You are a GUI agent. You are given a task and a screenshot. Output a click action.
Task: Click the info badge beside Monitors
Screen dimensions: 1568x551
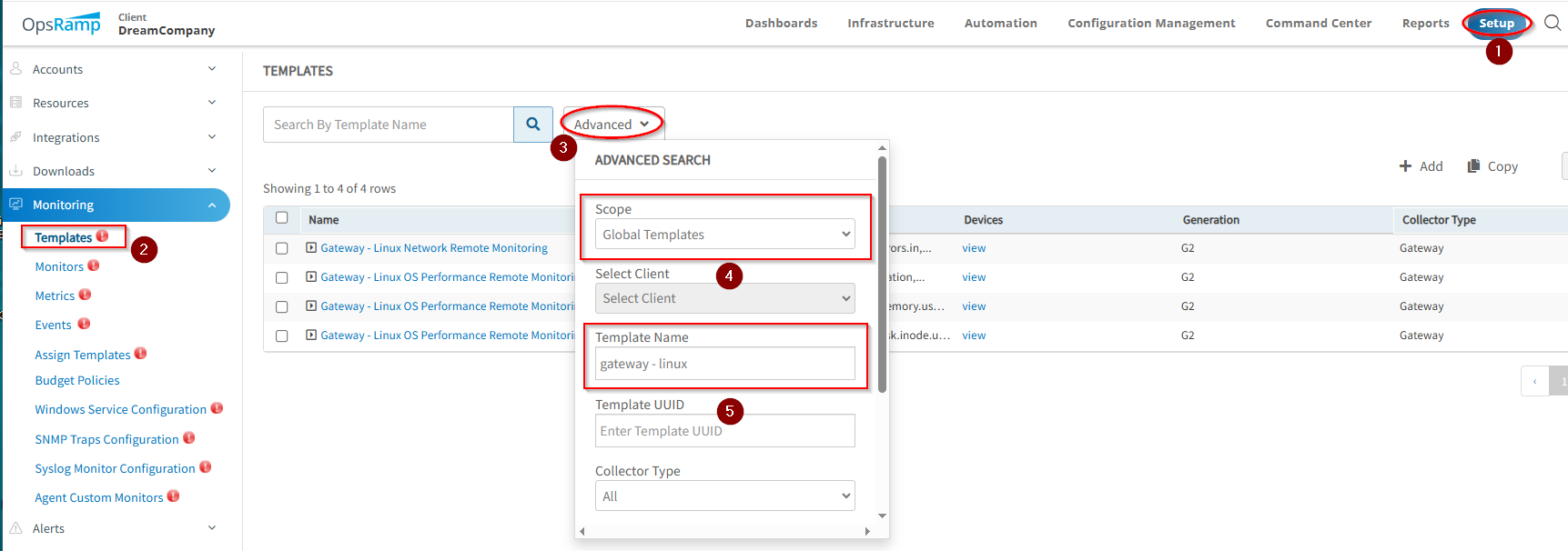pyautogui.click(x=93, y=265)
